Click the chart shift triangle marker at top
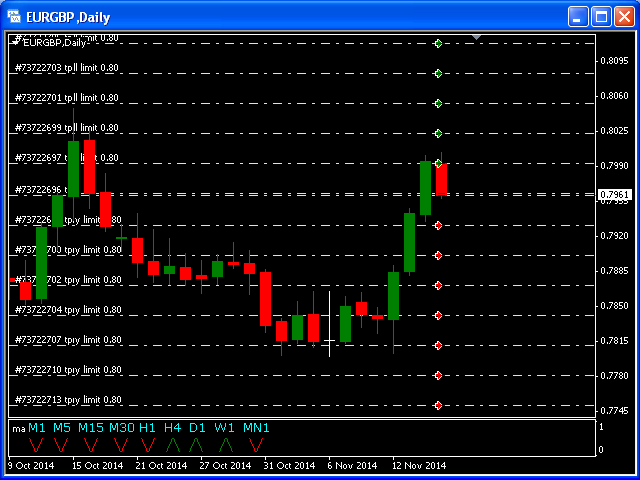 (x=477, y=38)
